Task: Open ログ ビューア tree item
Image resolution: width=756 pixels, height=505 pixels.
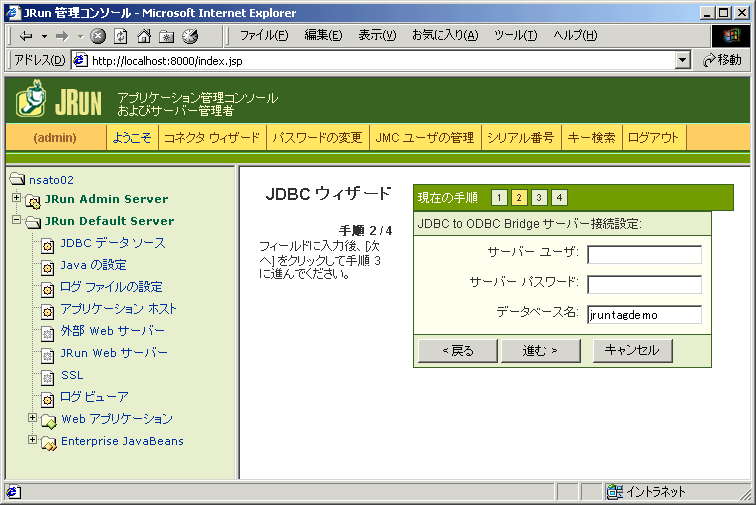Action: coord(94,396)
